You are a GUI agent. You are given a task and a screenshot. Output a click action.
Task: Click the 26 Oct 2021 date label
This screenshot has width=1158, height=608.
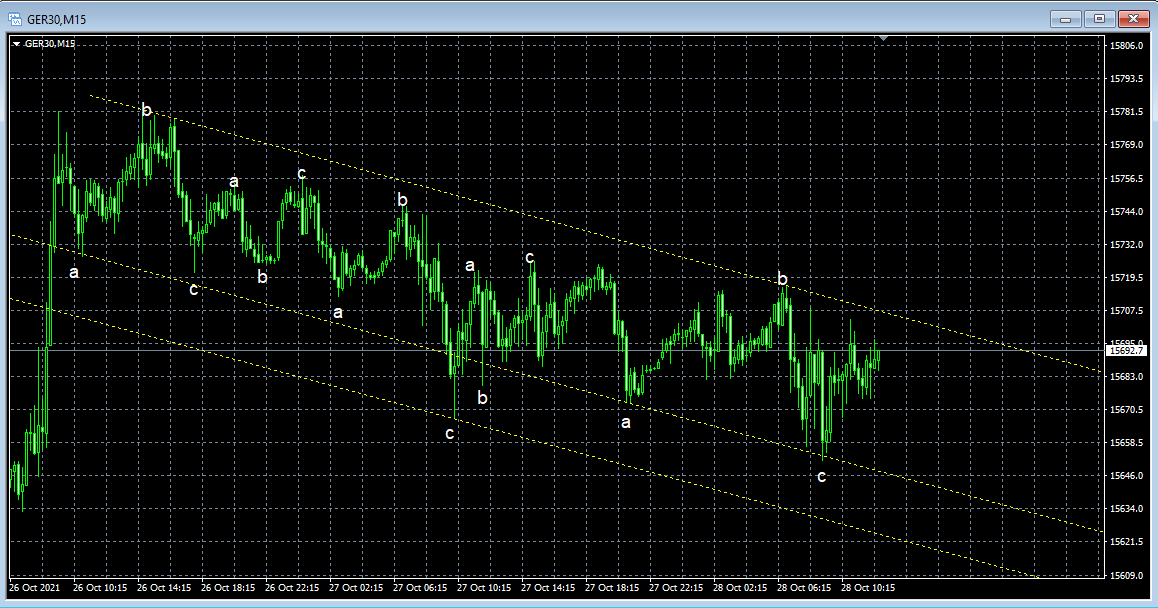click(35, 588)
